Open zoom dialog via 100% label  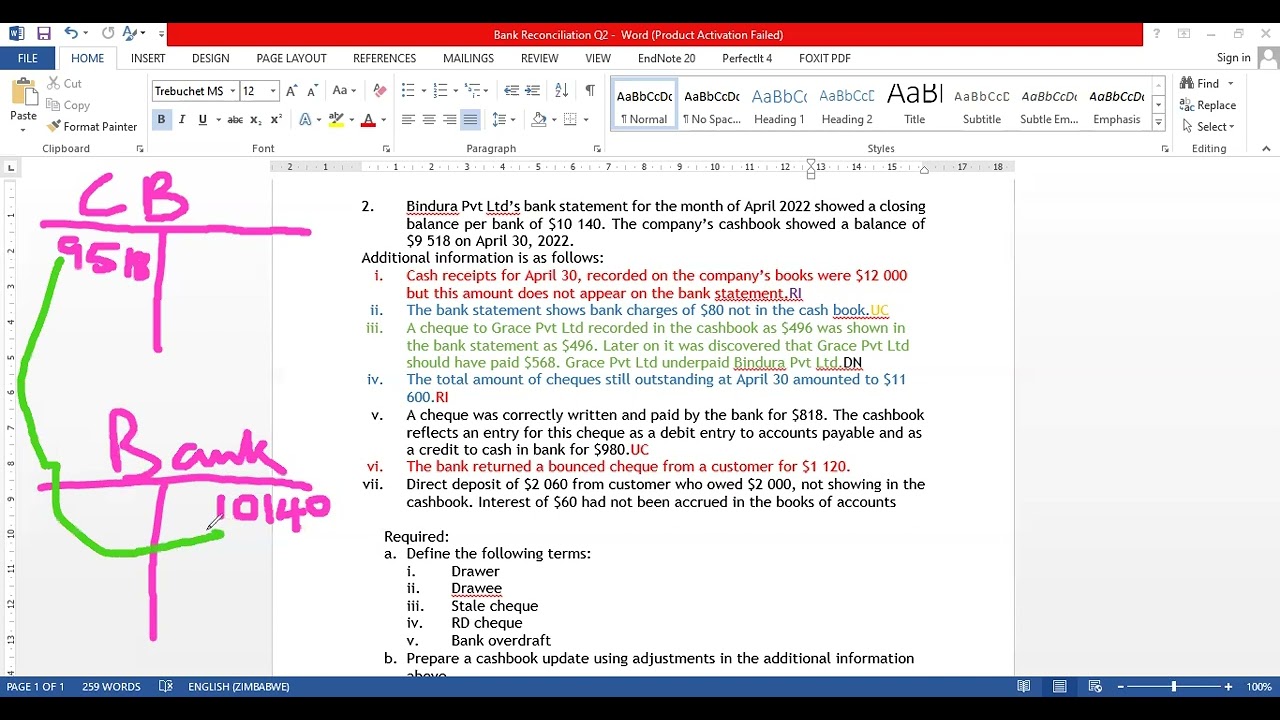click(x=1259, y=687)
